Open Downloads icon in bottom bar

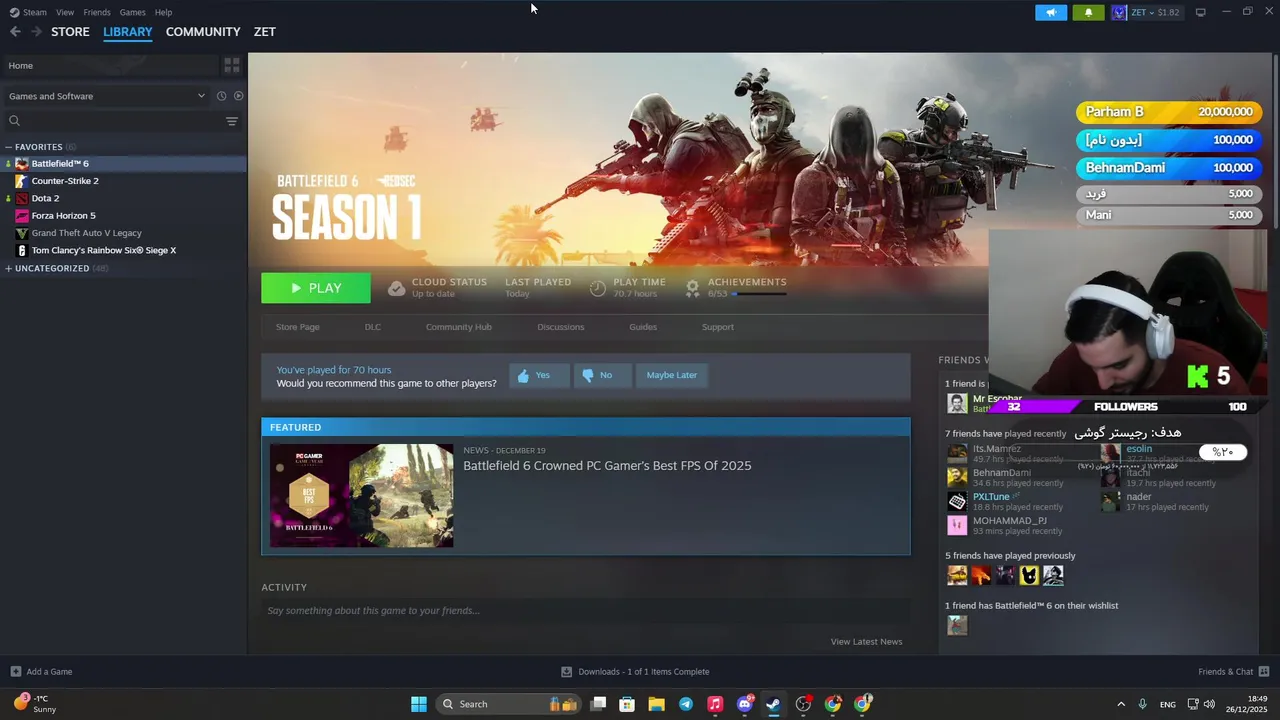click(x=566, y=672)
